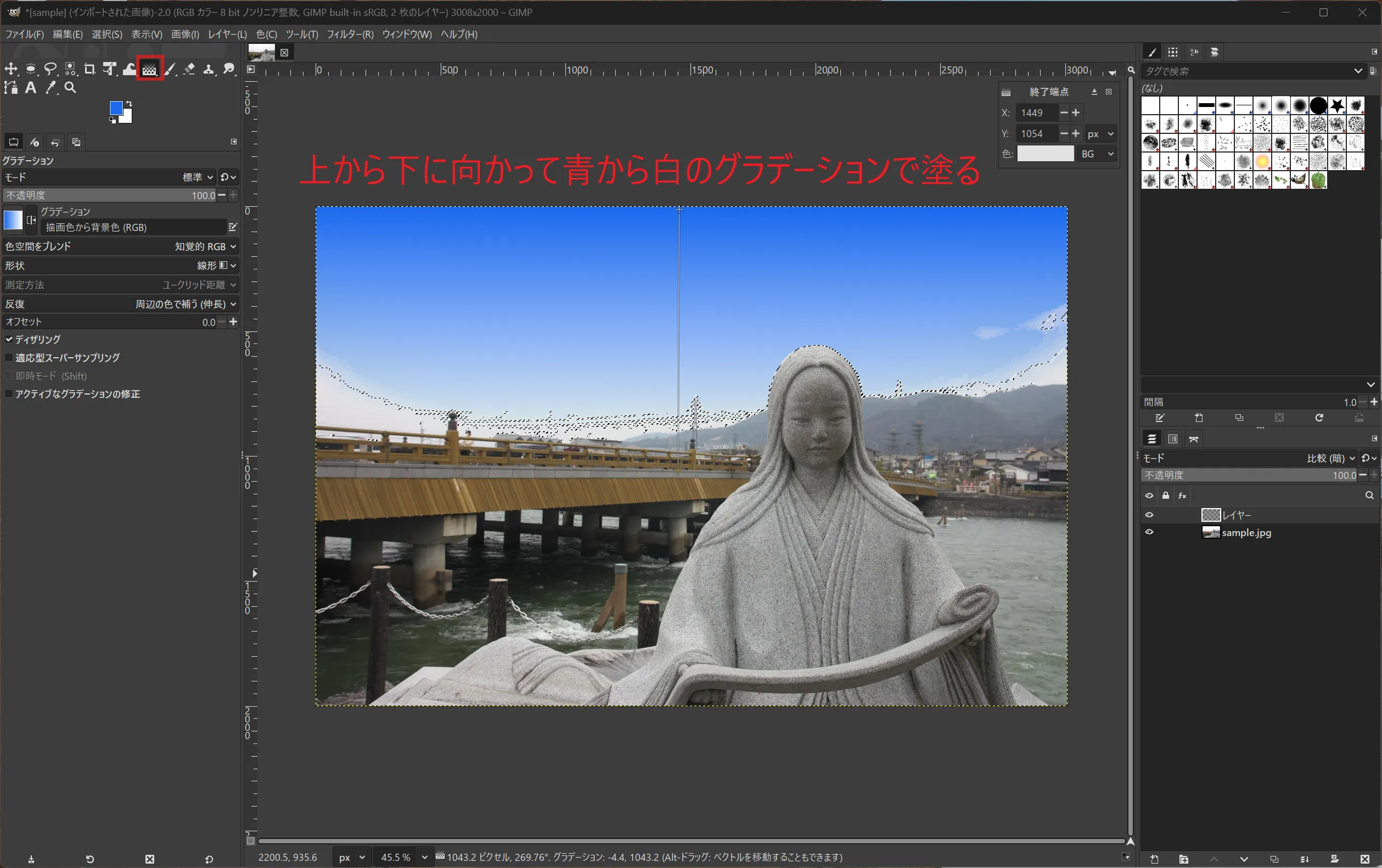The width and height of the screenshot is (1382, 868).
Task: Open the 色(C) menu
Action: pyautogui.click(x=266, y=35)
